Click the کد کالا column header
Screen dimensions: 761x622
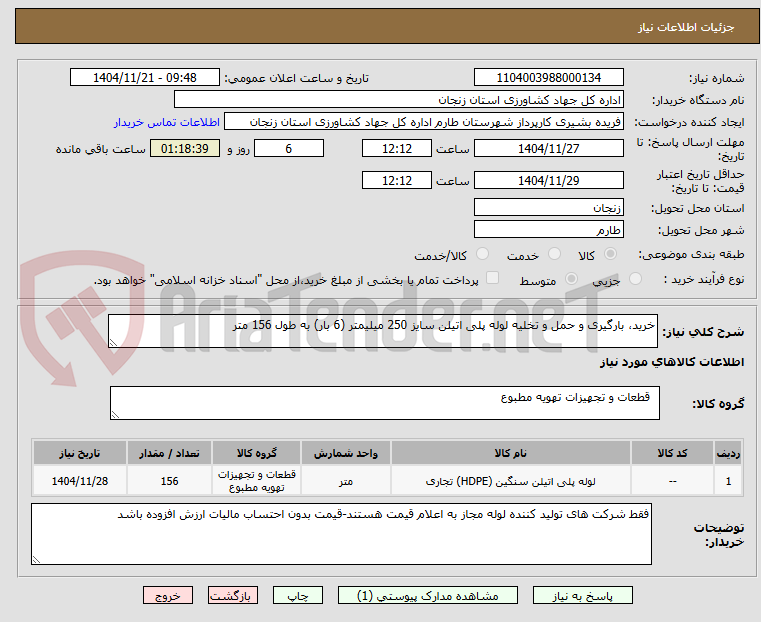[672, 453]
